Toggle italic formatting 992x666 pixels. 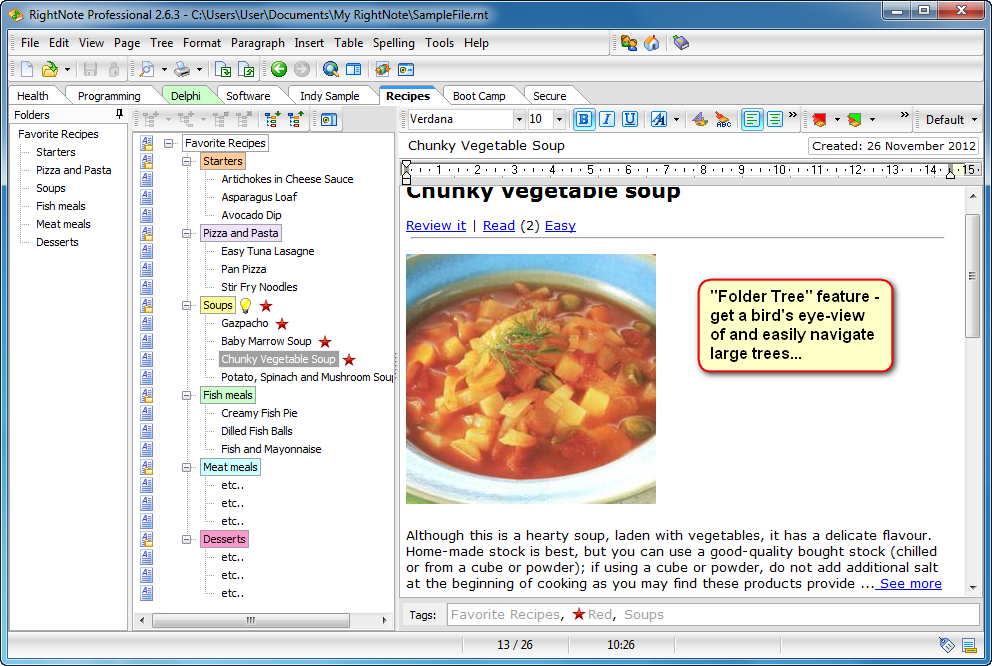pos(607,119)
